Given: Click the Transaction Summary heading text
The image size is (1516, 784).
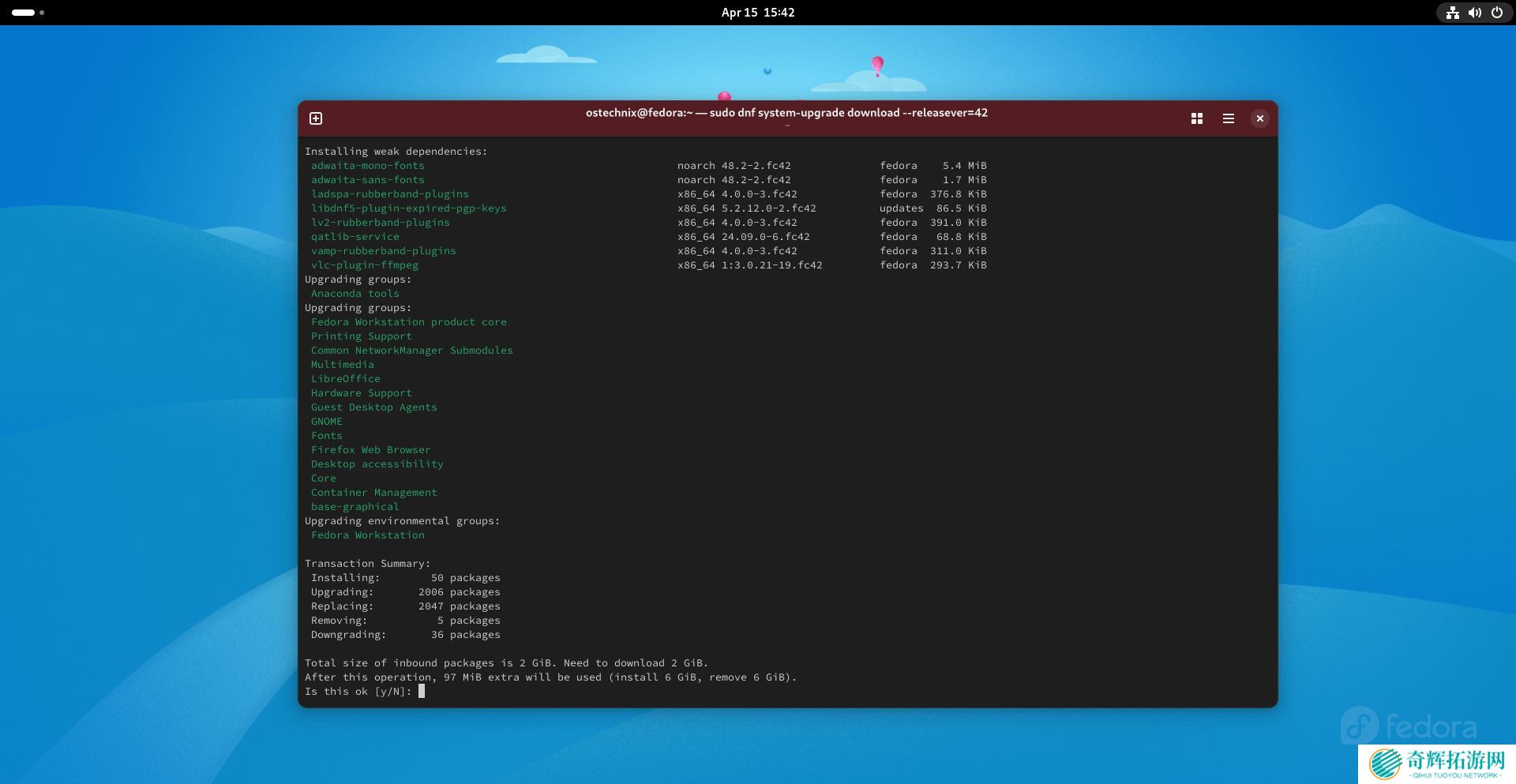Looking at the screenshot, I should tap(367, 564).
